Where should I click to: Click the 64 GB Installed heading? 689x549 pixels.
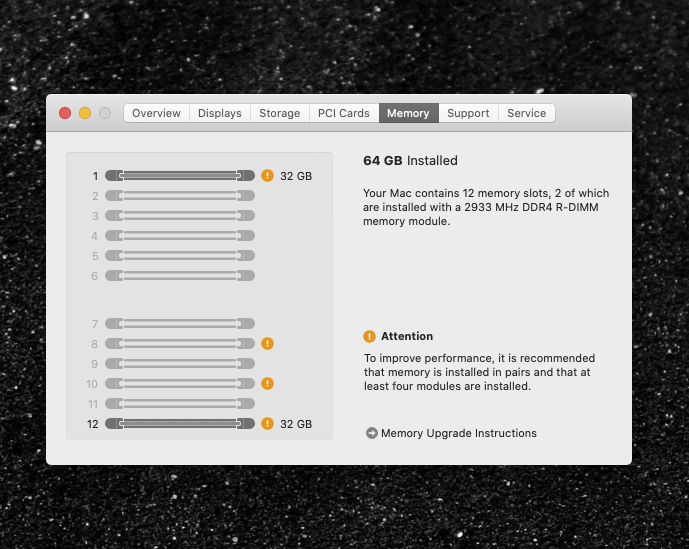tap(410, 160)
